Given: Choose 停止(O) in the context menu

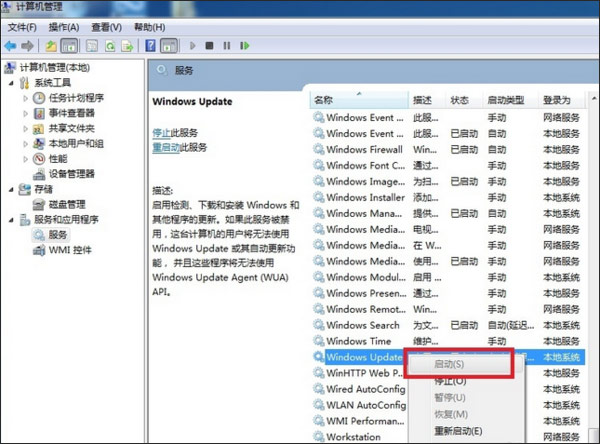Looking at the screenshot, I should (466, 381).
